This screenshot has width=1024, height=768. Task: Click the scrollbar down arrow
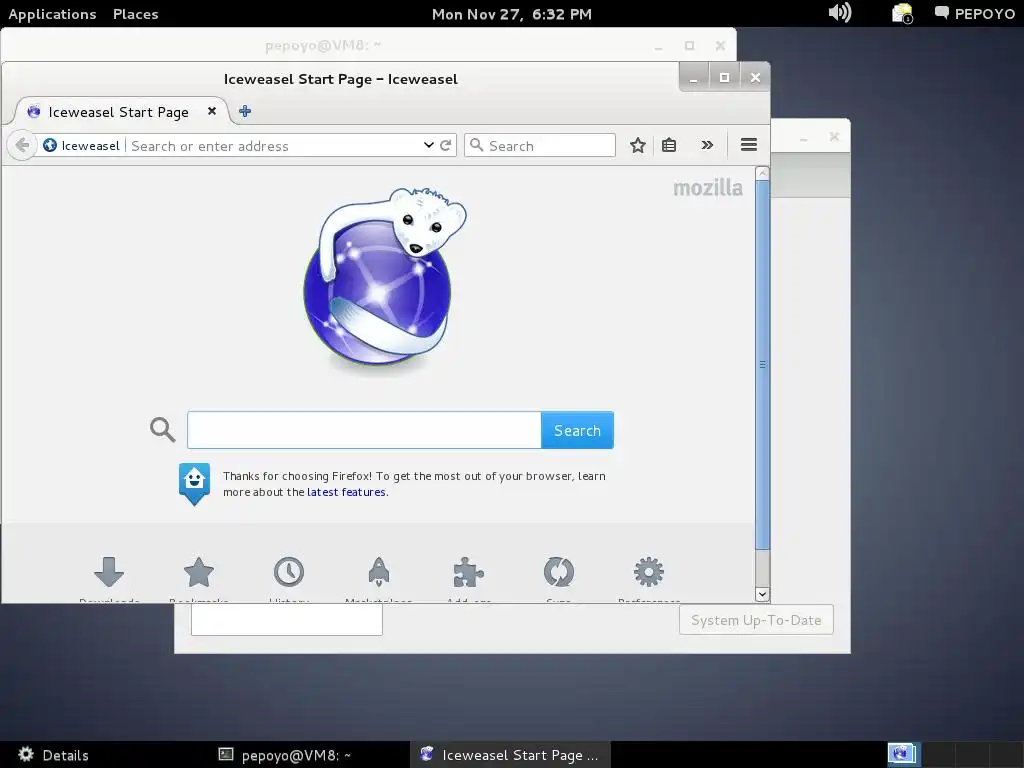pos(762,594)
